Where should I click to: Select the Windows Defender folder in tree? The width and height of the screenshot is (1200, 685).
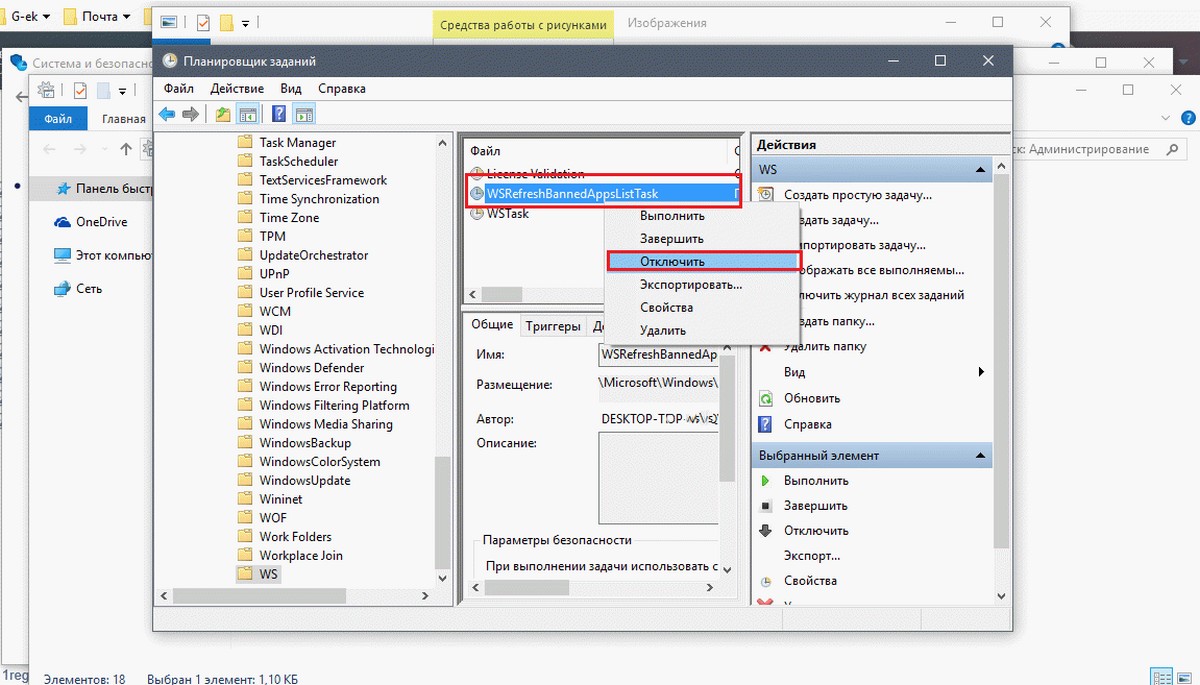pyautogui.click(x=312, y=368)
